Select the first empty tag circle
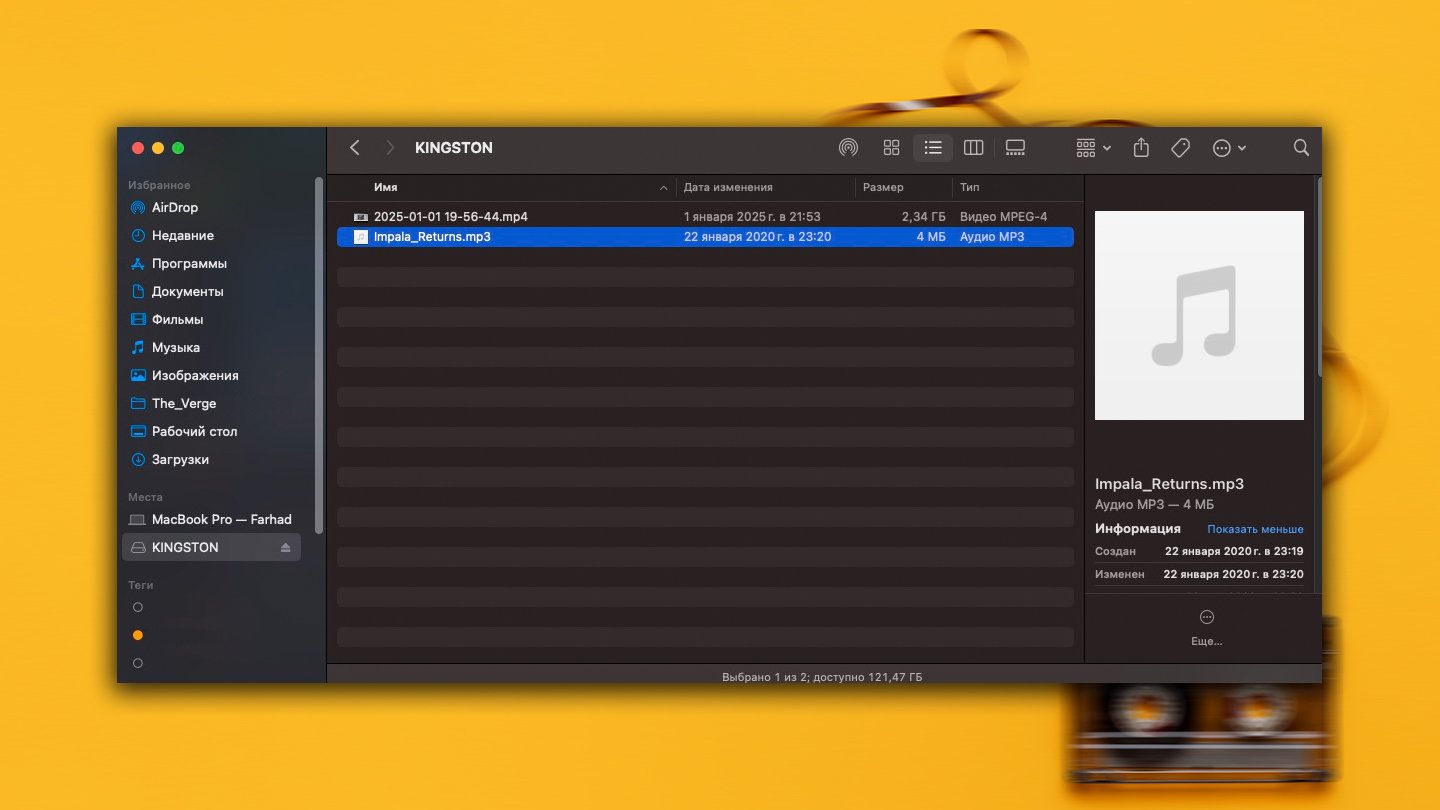 (138, 607)
